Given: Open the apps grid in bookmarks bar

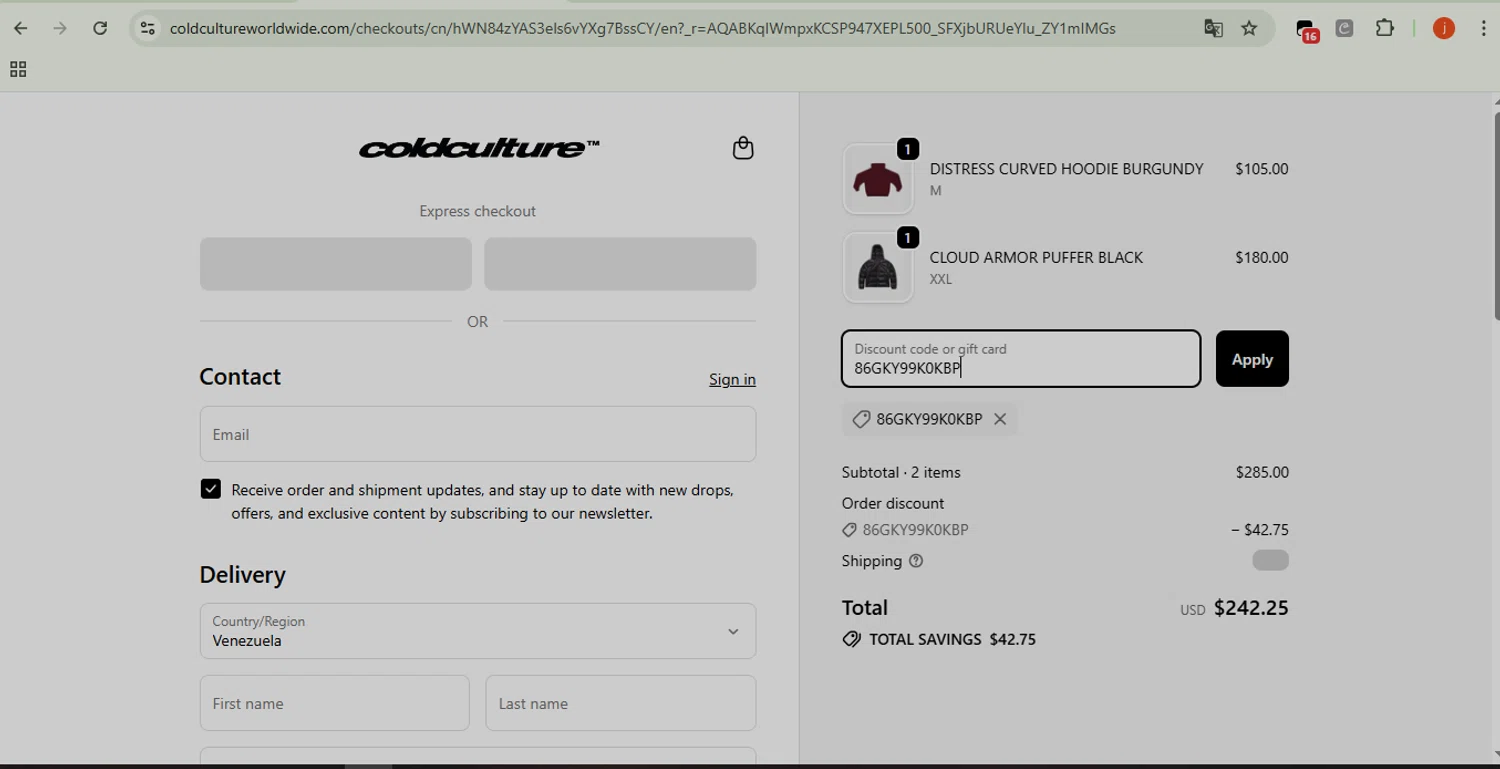Looking at the screenshot, I should click(x=18, y=69).
